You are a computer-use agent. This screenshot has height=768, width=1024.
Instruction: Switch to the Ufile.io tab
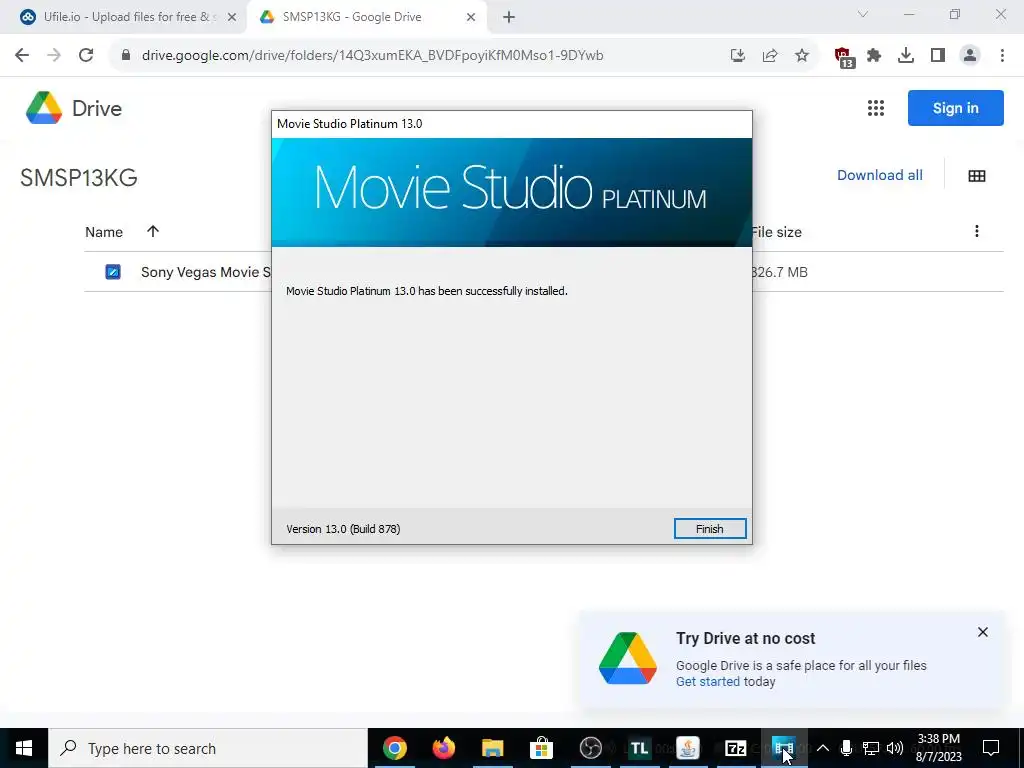[128, 17]
